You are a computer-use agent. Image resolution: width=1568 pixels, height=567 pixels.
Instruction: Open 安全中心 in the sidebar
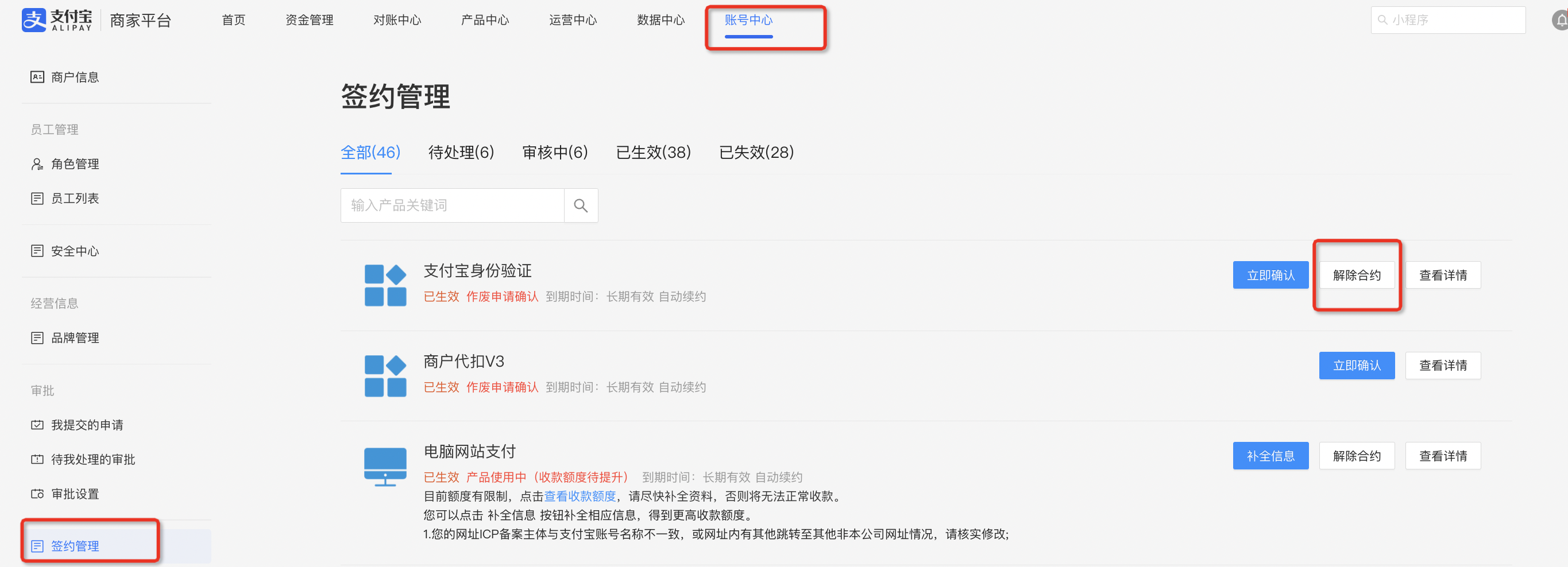(x=75, y=251)
